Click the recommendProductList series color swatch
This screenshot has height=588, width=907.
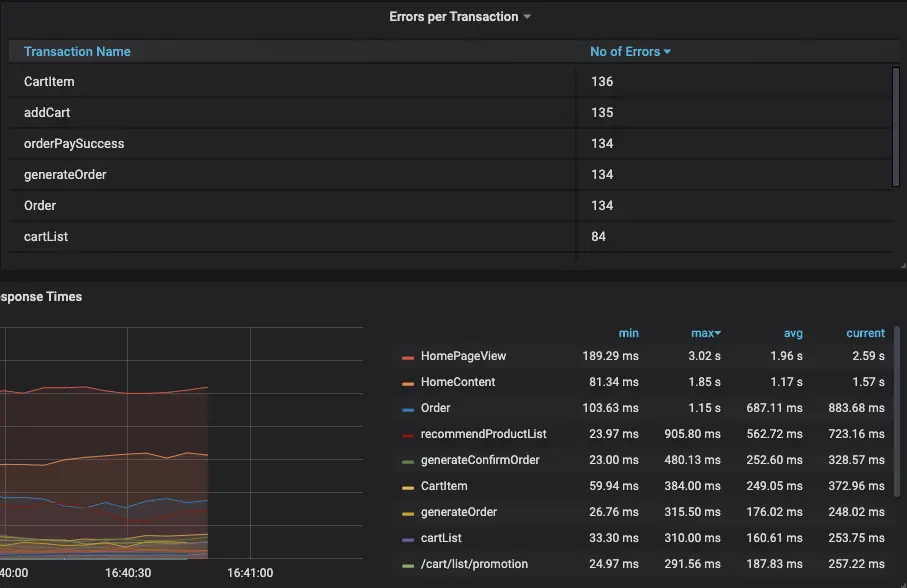click(x=408, y=436)
